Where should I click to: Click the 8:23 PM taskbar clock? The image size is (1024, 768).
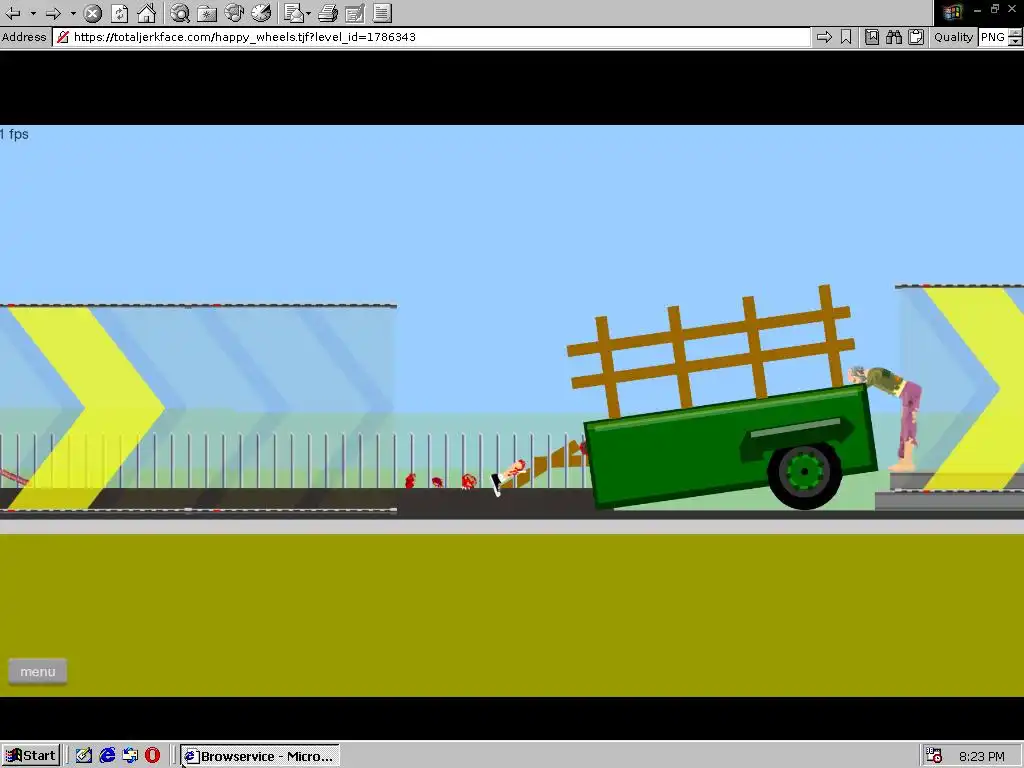point(982,756)
